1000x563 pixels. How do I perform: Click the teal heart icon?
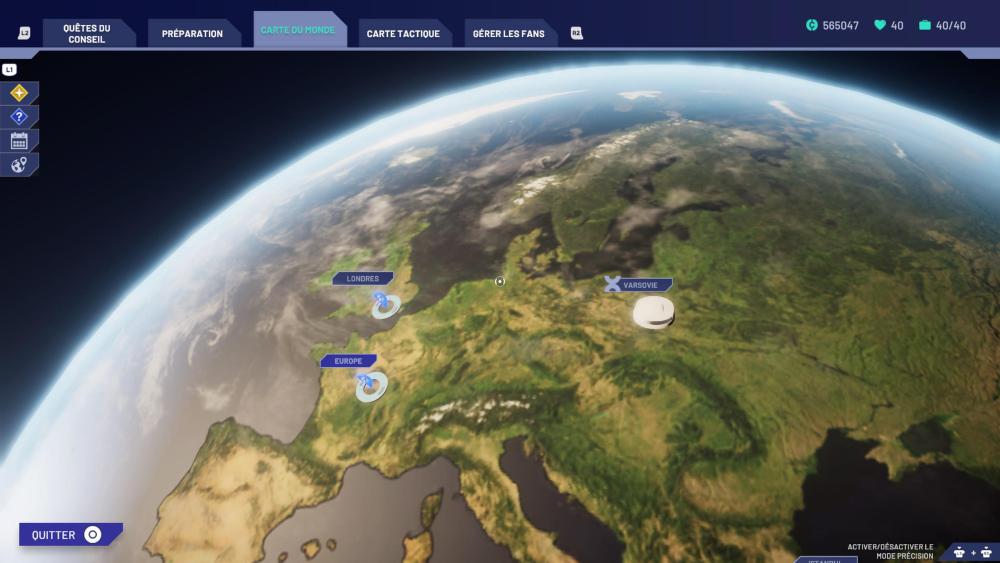(880, 25)
